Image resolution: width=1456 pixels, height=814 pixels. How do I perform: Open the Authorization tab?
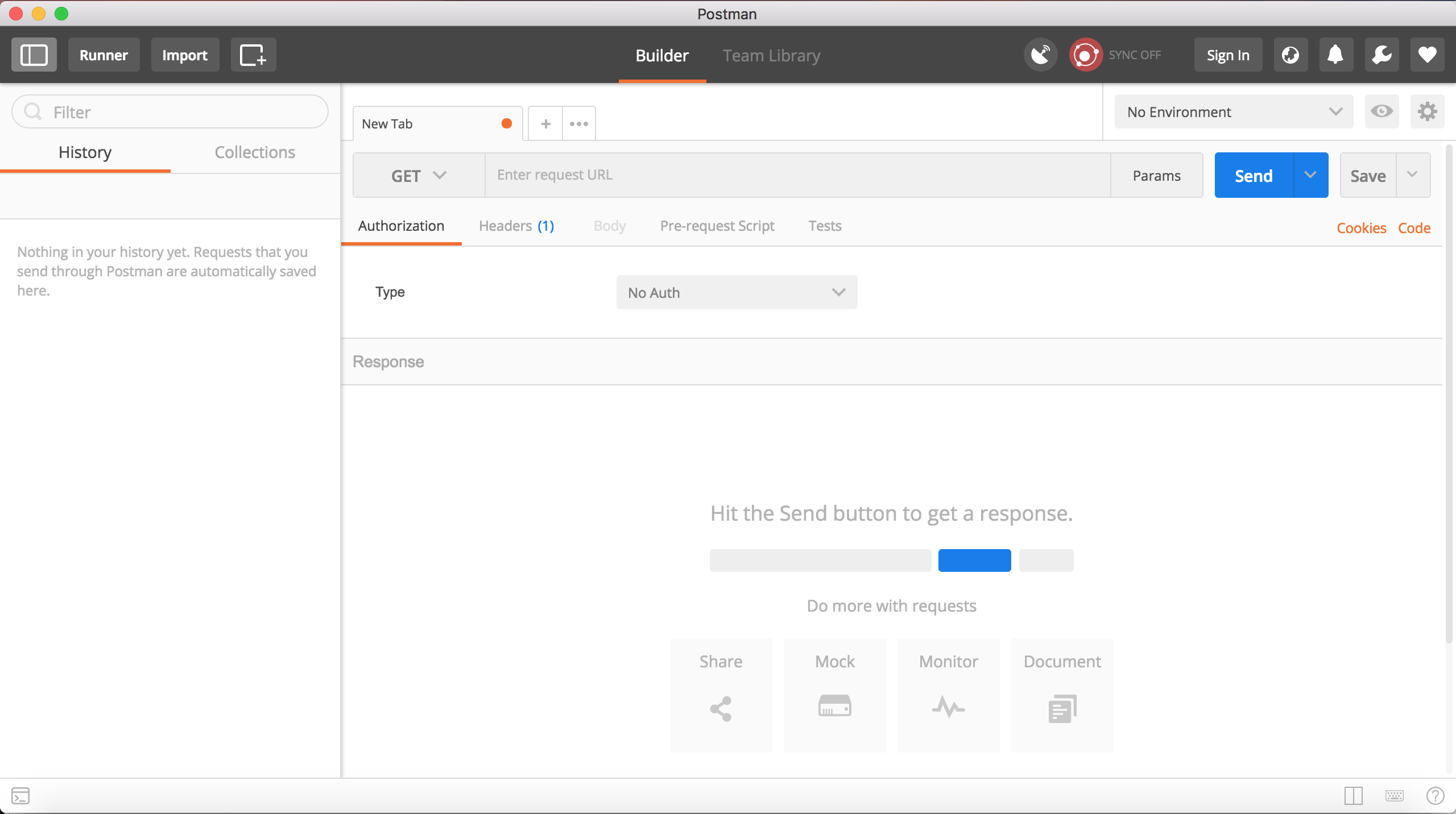click(x=402, y=226)
